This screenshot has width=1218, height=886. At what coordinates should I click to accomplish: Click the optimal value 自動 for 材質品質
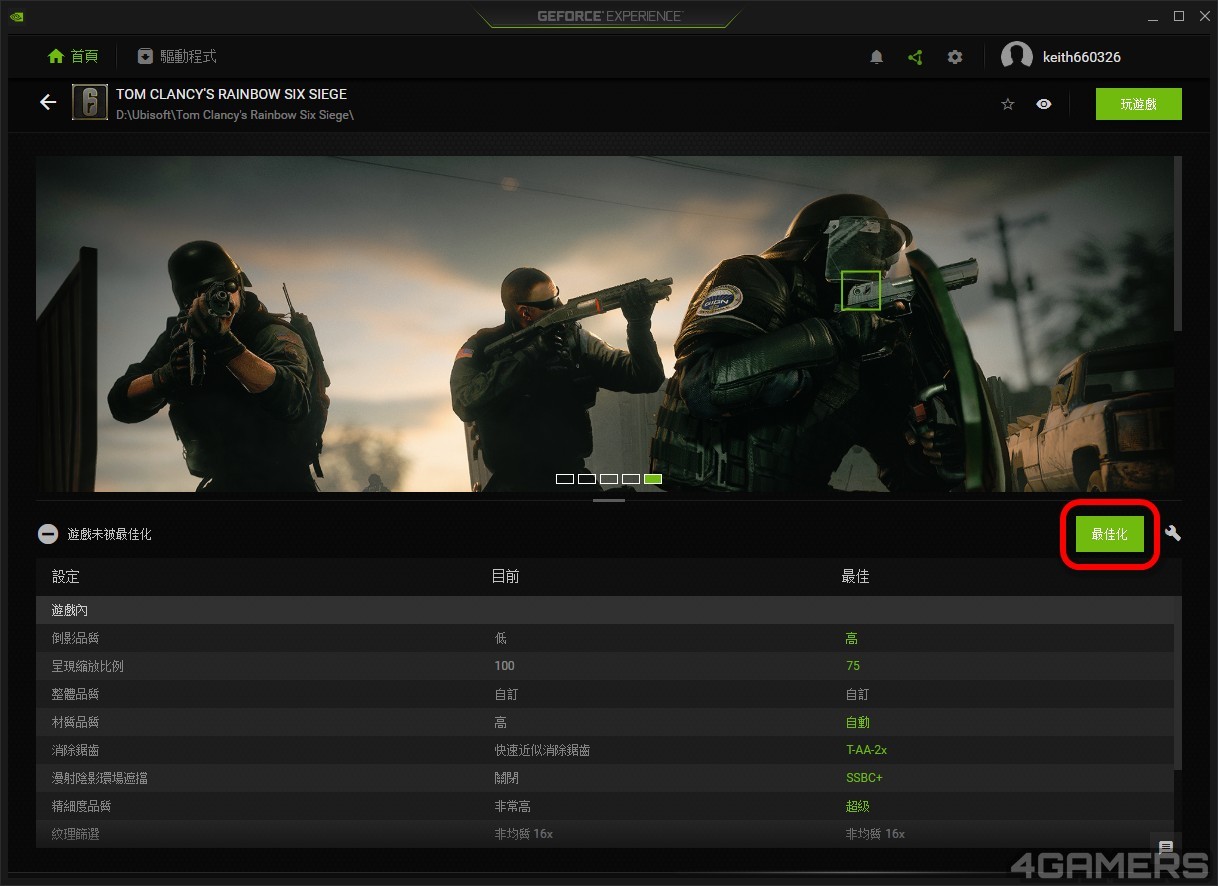click(857, 722)
